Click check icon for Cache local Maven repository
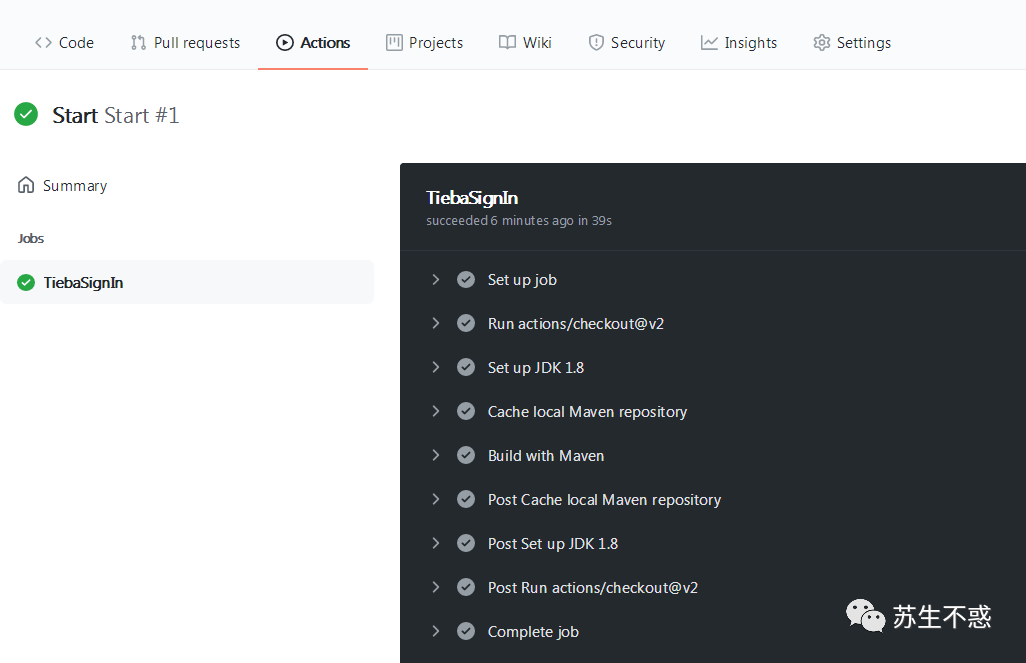This screenshot has height=663, width=1026. coord(466,411)
